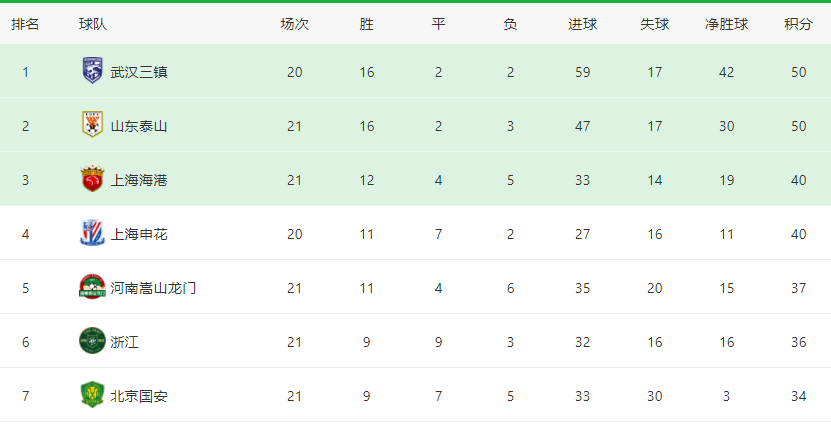This screenshot has width=831, height=424.
Task: Click the 北京国安 green shield badge
Action: click(x=92, y=395)
